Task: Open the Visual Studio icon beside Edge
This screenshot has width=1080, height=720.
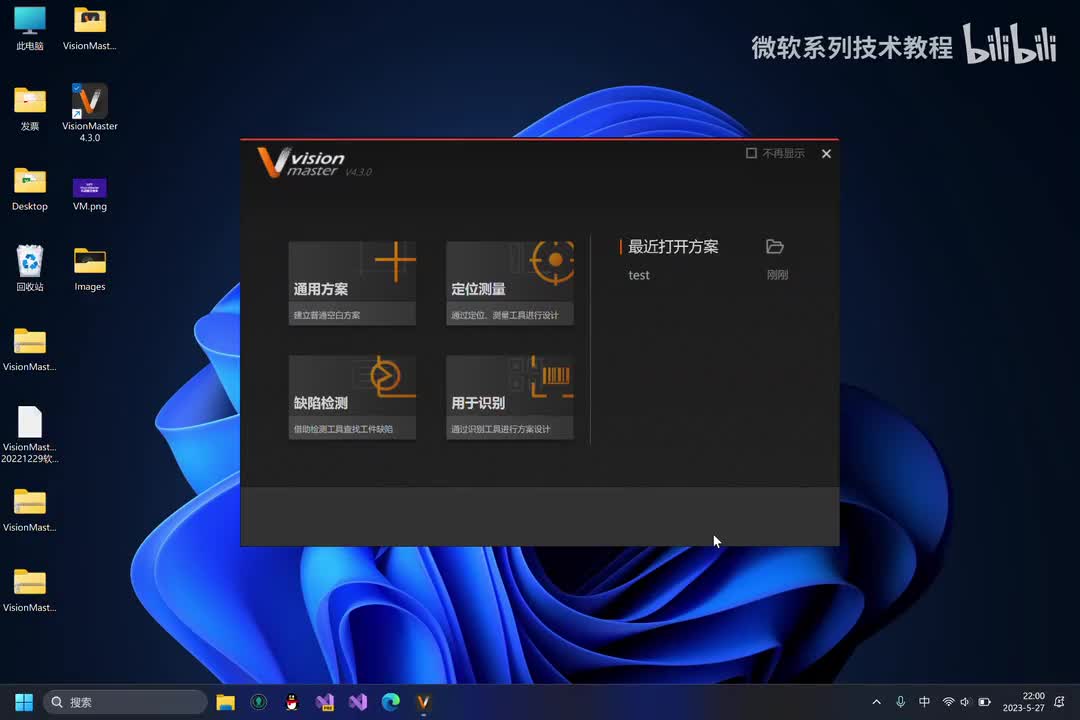Action: point(357,702)
